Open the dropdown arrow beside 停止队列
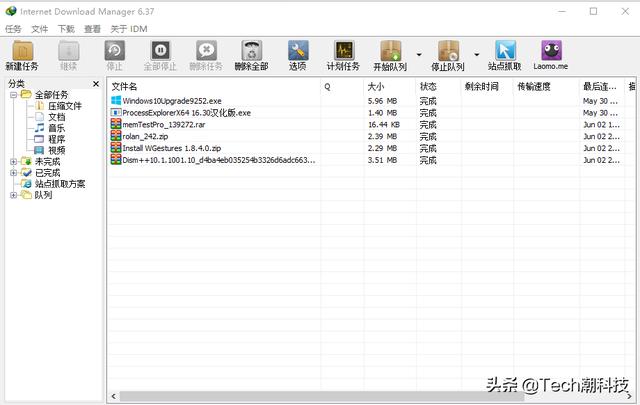Screen dimensions: 640x405 476,55
